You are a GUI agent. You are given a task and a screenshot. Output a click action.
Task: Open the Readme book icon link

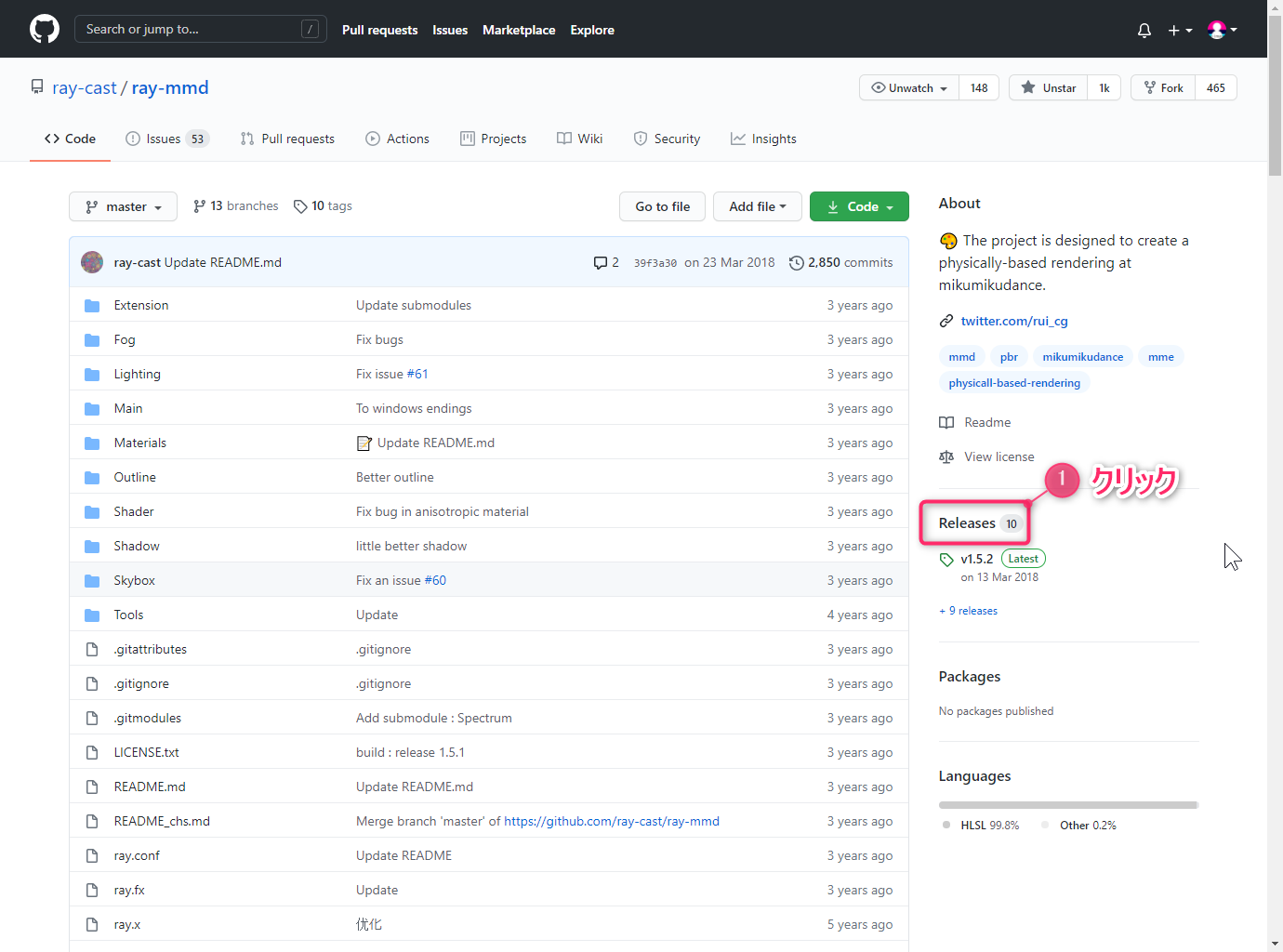[946, 422]
